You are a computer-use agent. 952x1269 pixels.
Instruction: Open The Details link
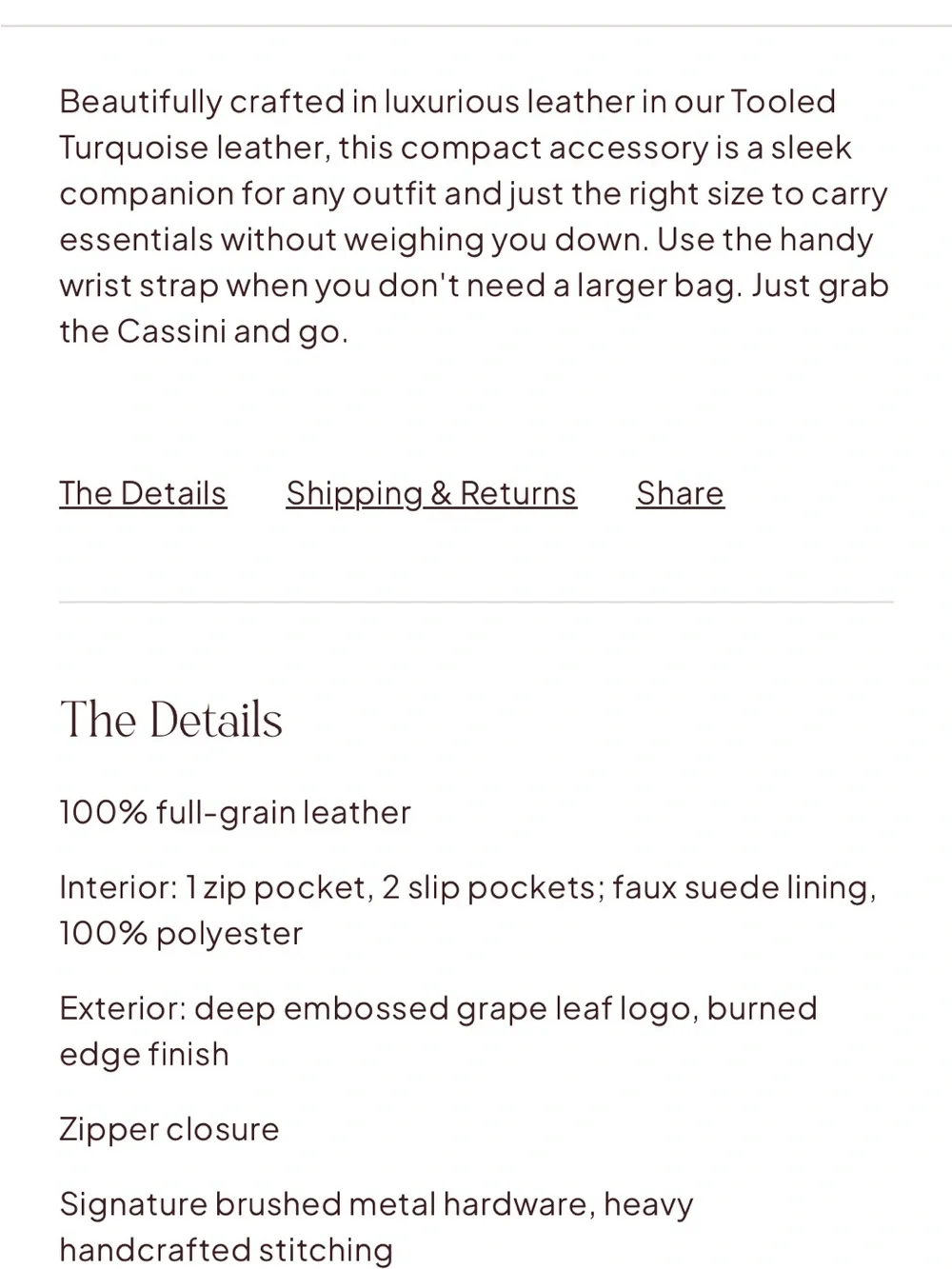[x=143, y=493]
